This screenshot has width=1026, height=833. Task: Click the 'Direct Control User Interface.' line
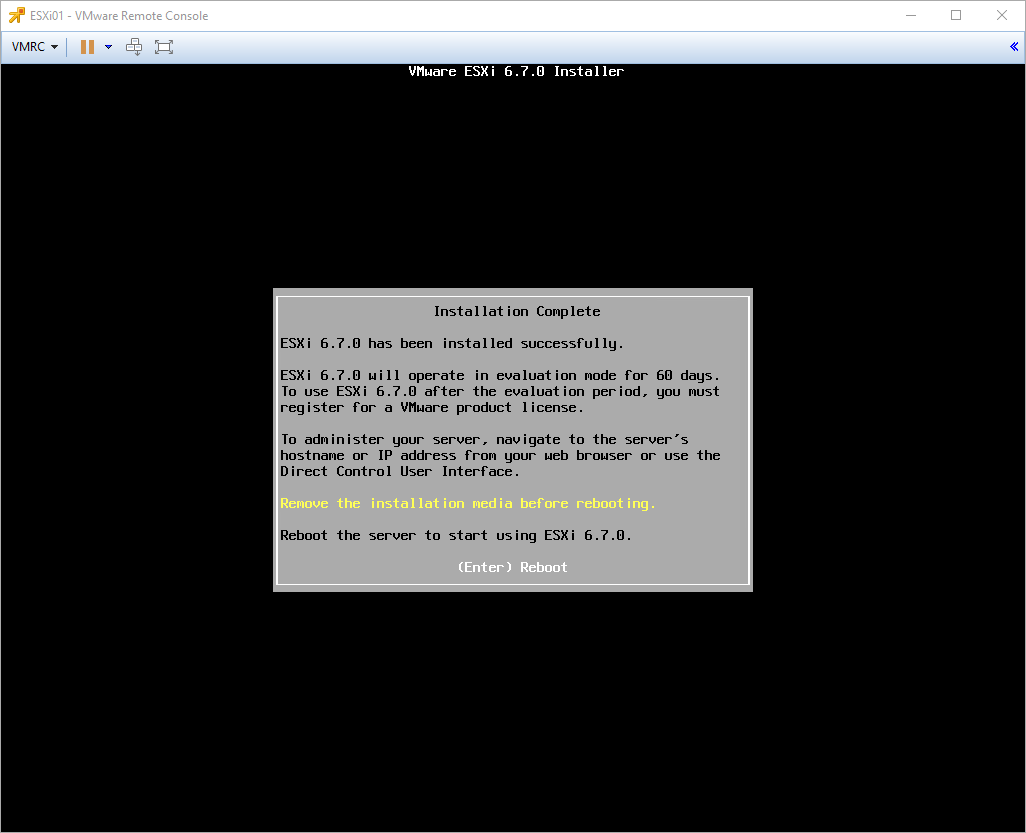[400, 471]
